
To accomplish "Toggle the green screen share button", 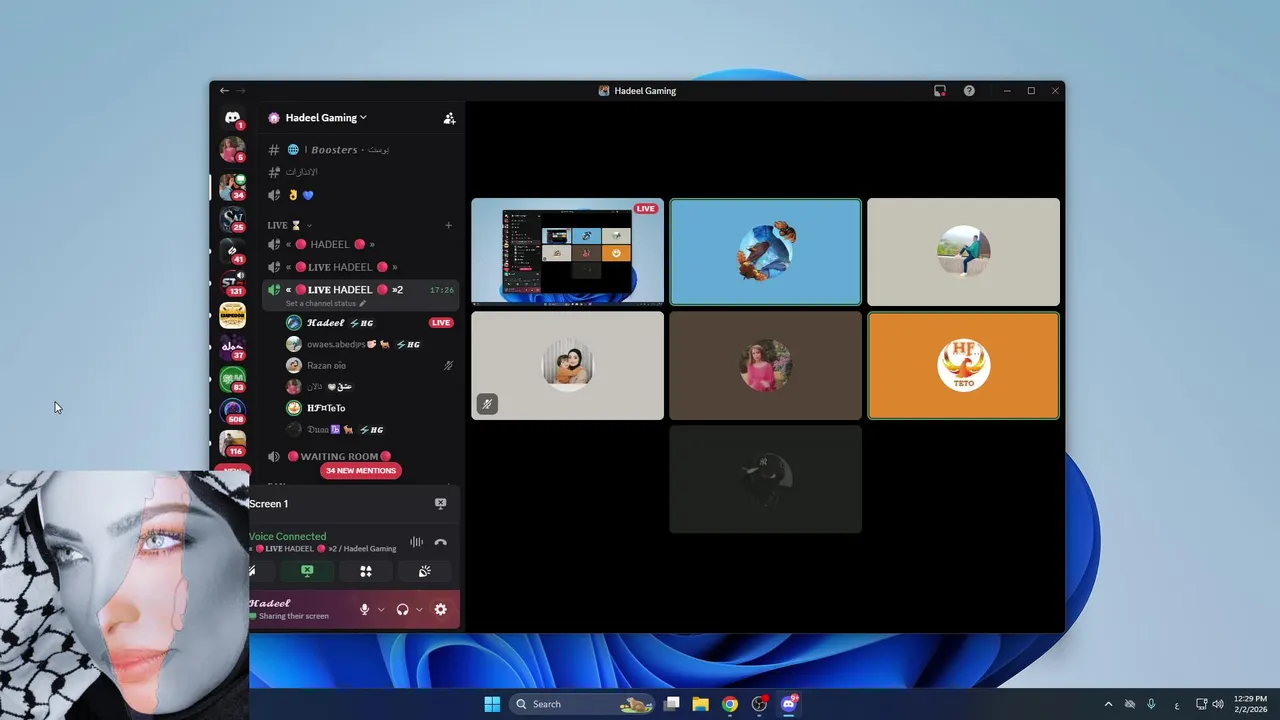I will pos(307,571).
